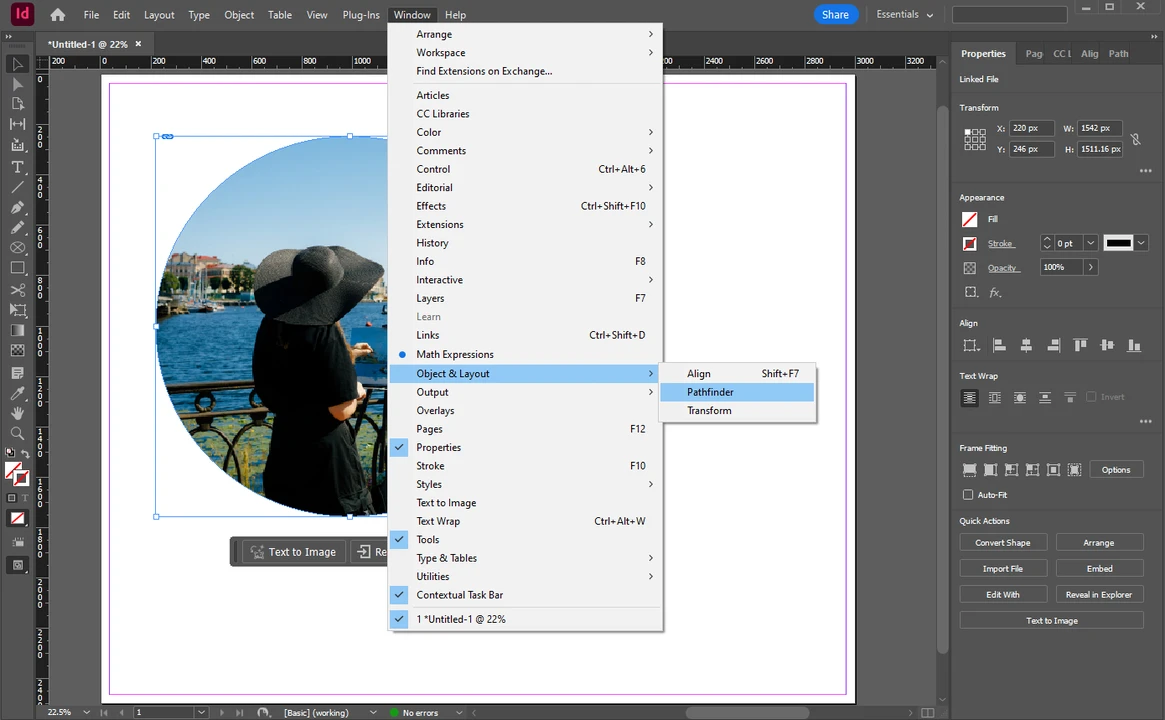Expand Arrange submenu in Window menu
This screenshot has width=1165, height=720.
[525, 34]
